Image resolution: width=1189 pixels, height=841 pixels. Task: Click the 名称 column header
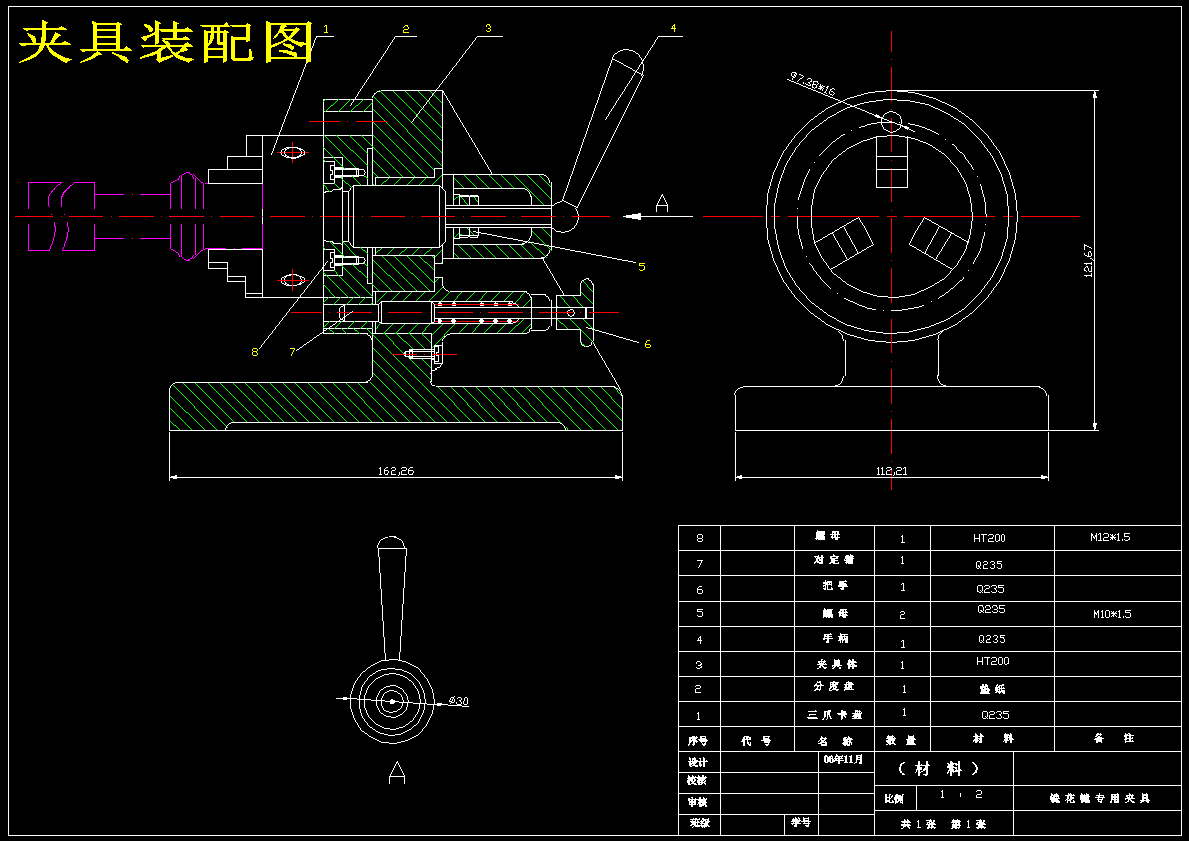pos(834,740)
